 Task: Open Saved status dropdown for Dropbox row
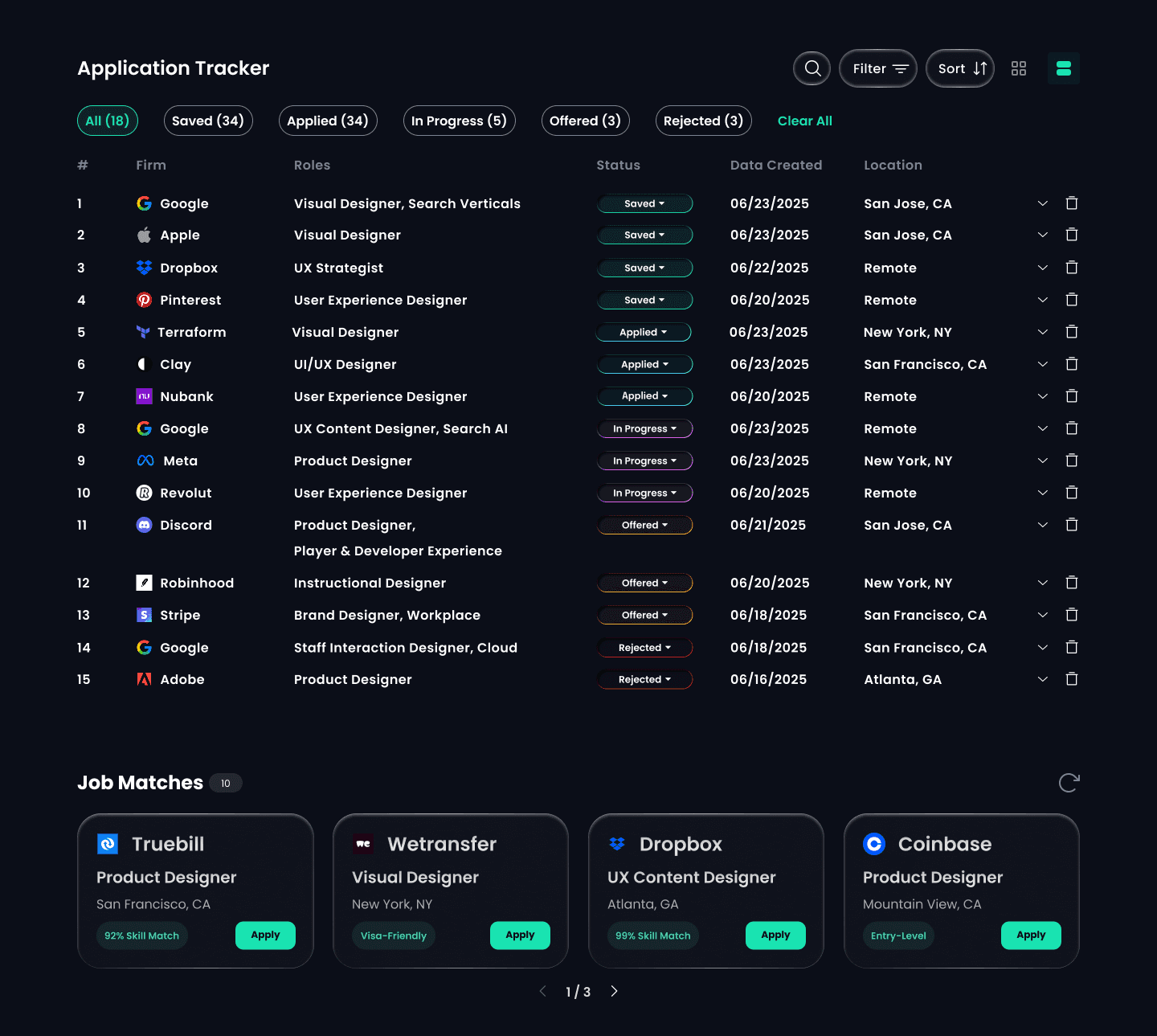[644, 268]
